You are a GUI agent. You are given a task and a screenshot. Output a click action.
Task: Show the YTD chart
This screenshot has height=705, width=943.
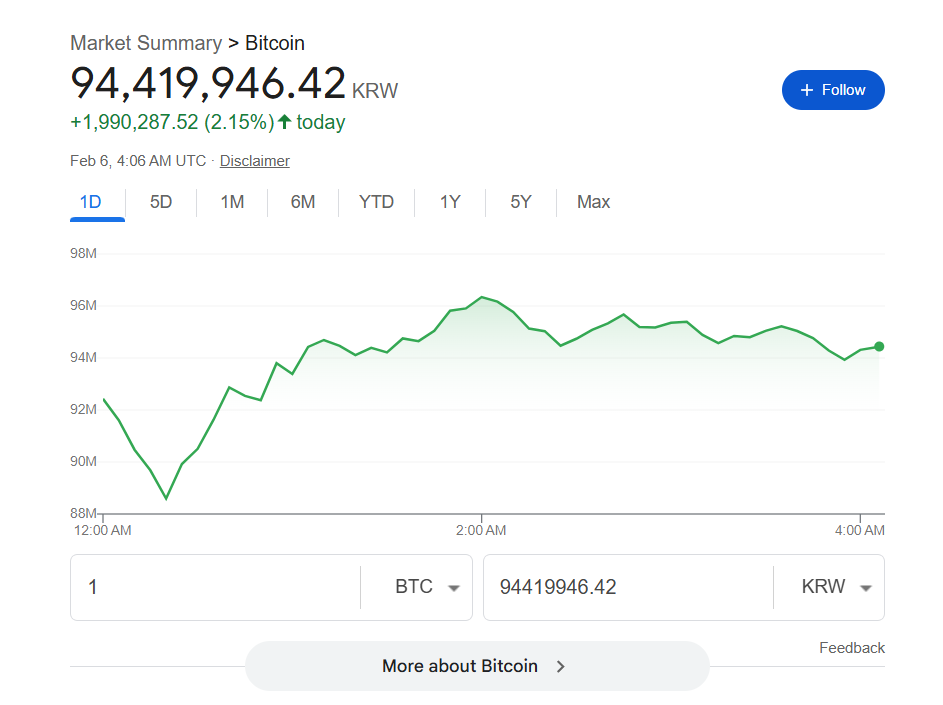click(x=376, y=202)
